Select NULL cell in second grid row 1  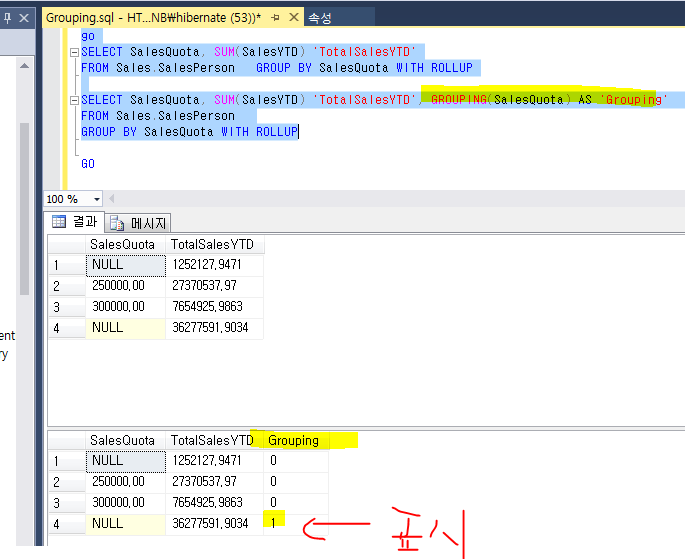coord(126,462)
